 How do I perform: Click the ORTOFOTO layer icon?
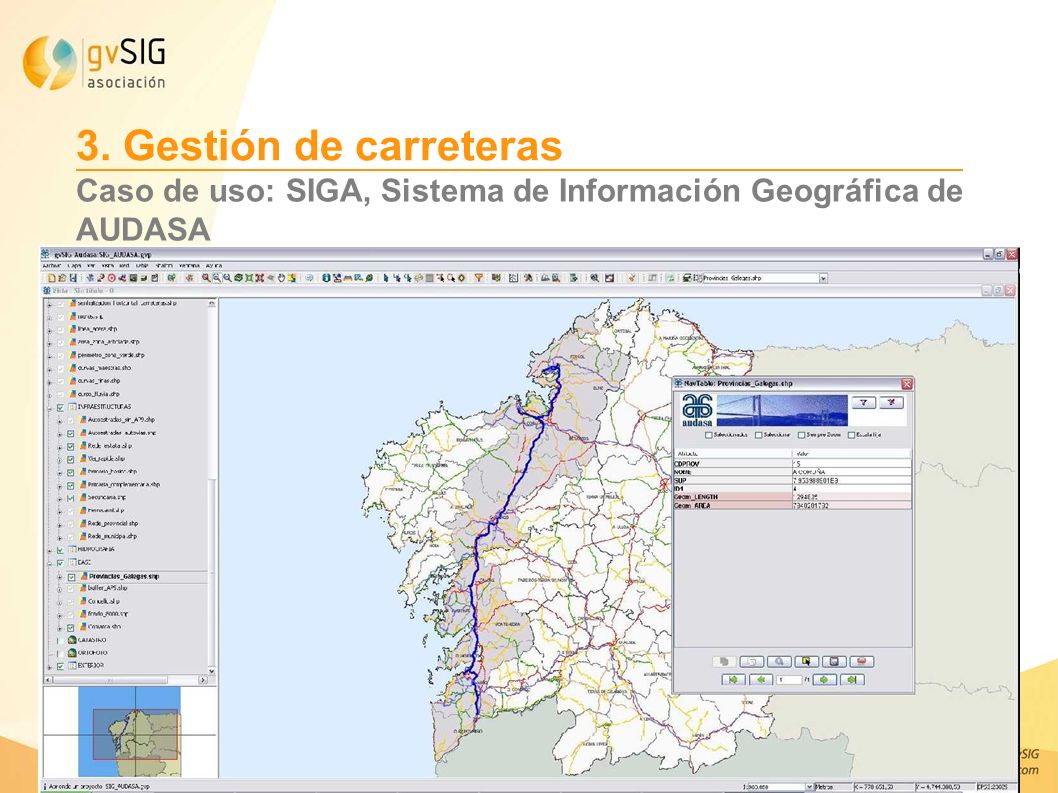click(72, 652)
